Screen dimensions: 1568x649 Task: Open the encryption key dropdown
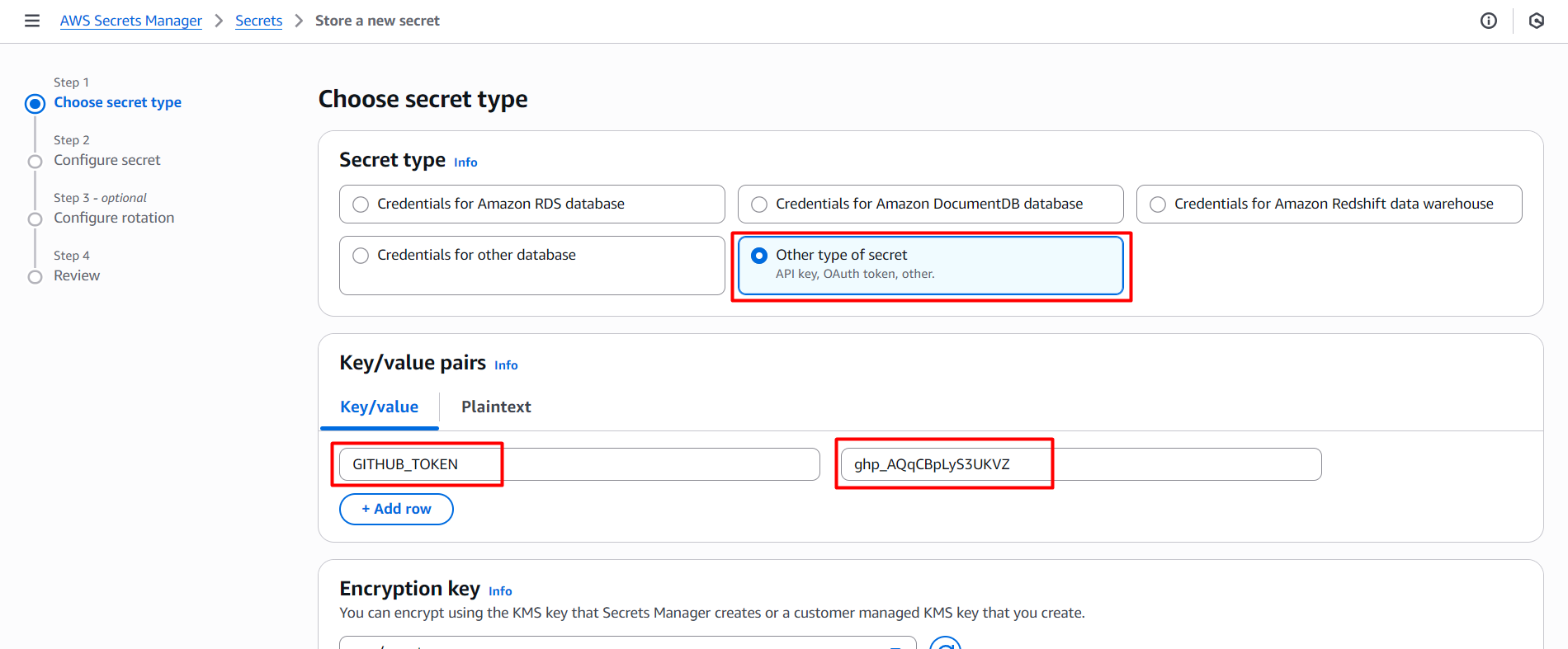628,642
